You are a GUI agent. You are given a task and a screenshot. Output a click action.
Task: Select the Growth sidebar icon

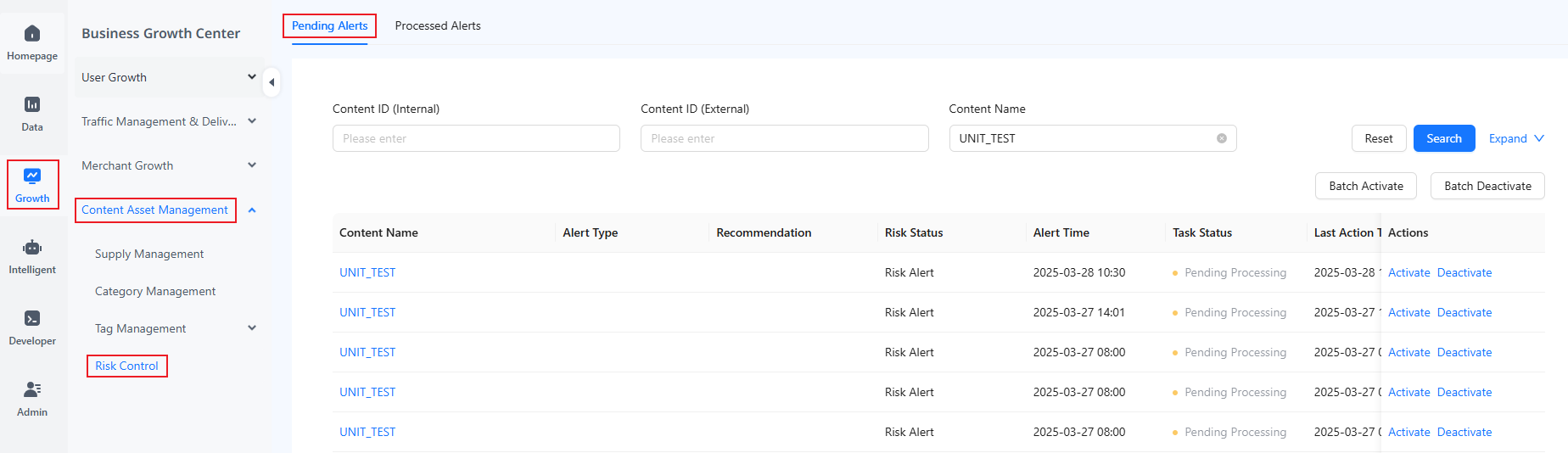32,176
